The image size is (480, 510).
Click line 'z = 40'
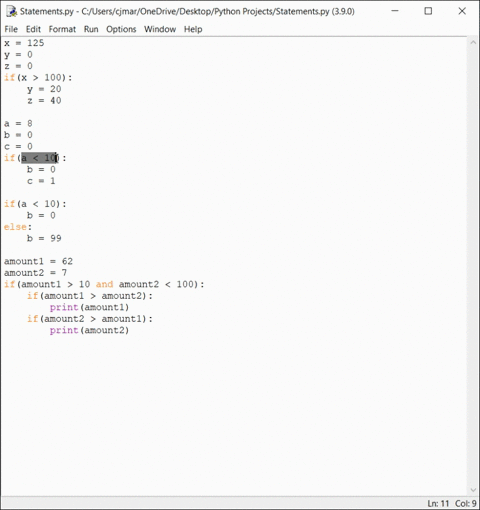pyautogui.click(x=44, y=101)
